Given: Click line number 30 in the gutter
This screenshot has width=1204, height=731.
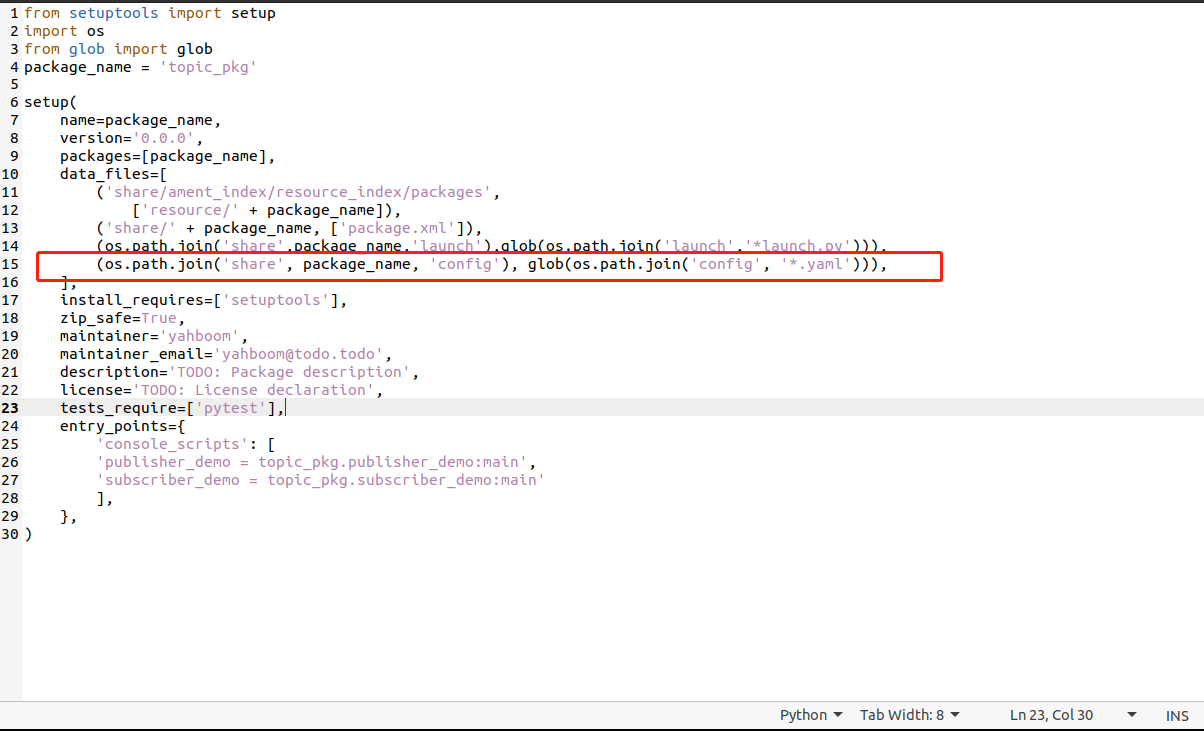Looking at the screenshot, I should click(10, 534).
